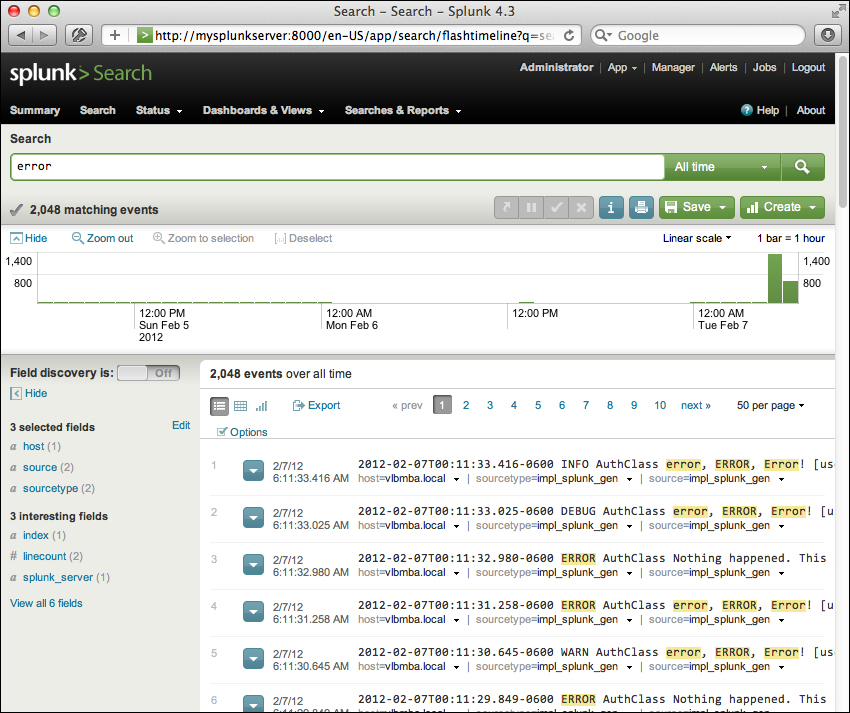
Task: Click the second tall timeline bar
Action: tap(790, 292)
